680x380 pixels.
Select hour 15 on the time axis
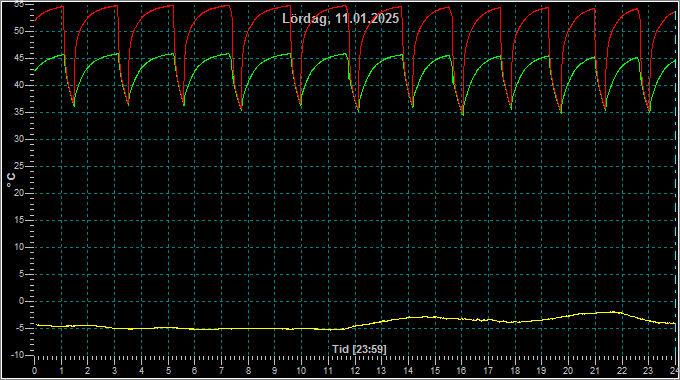(435, 371)
